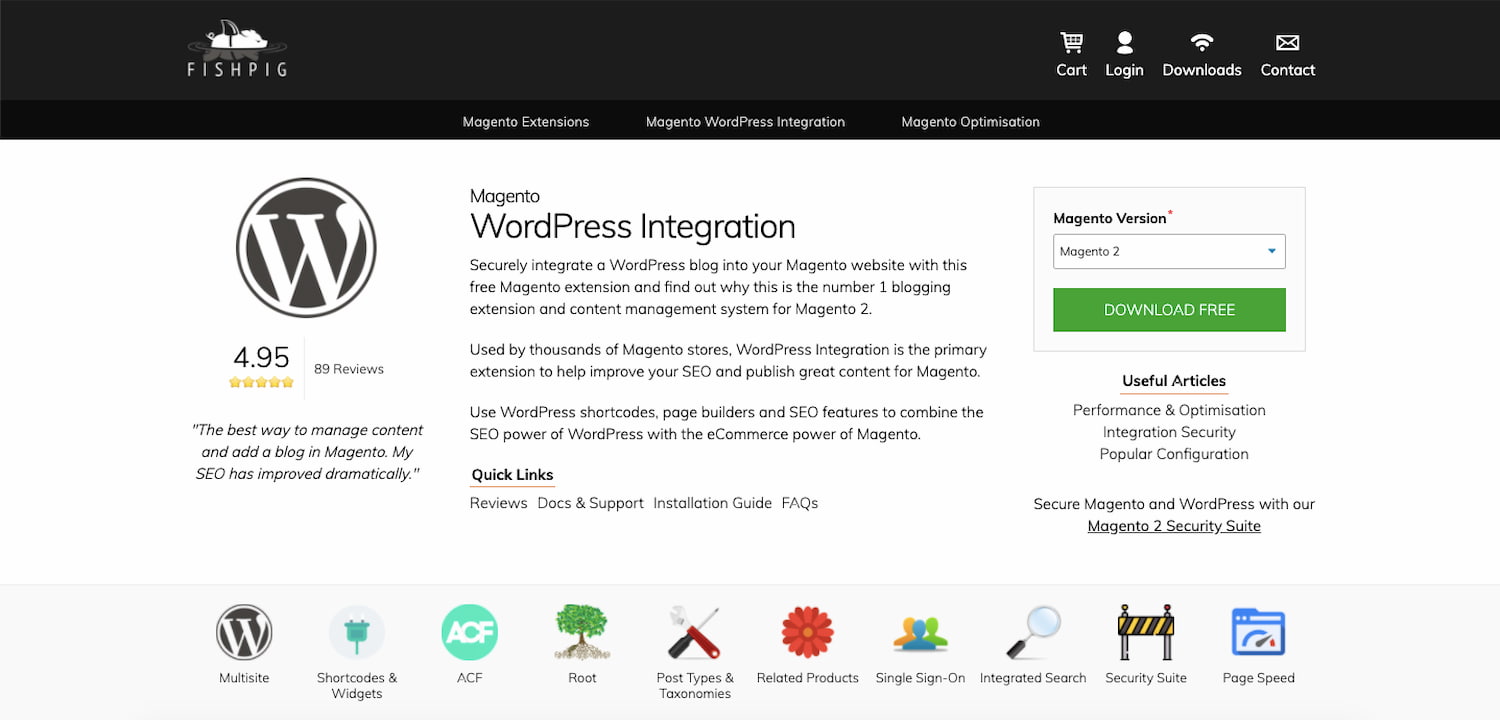Click the Shortcodes & Widgets plug icon

357,632
